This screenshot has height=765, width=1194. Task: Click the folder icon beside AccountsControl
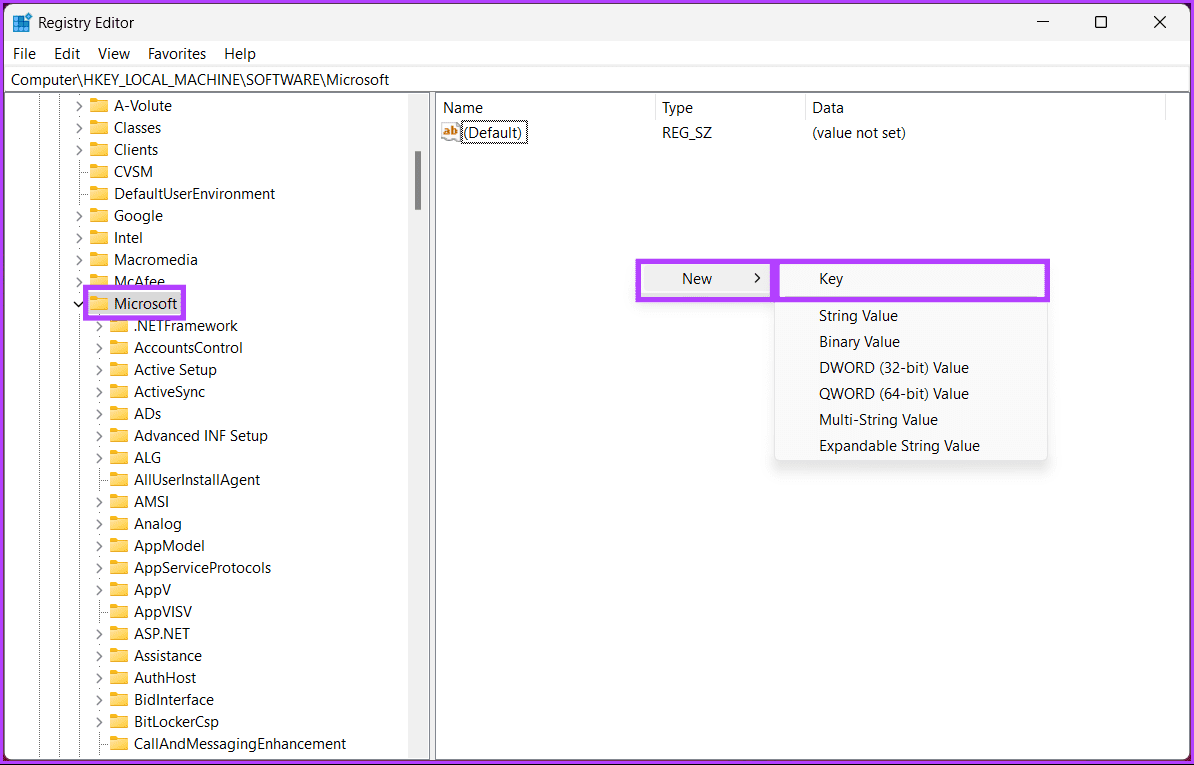coord(119,348)
